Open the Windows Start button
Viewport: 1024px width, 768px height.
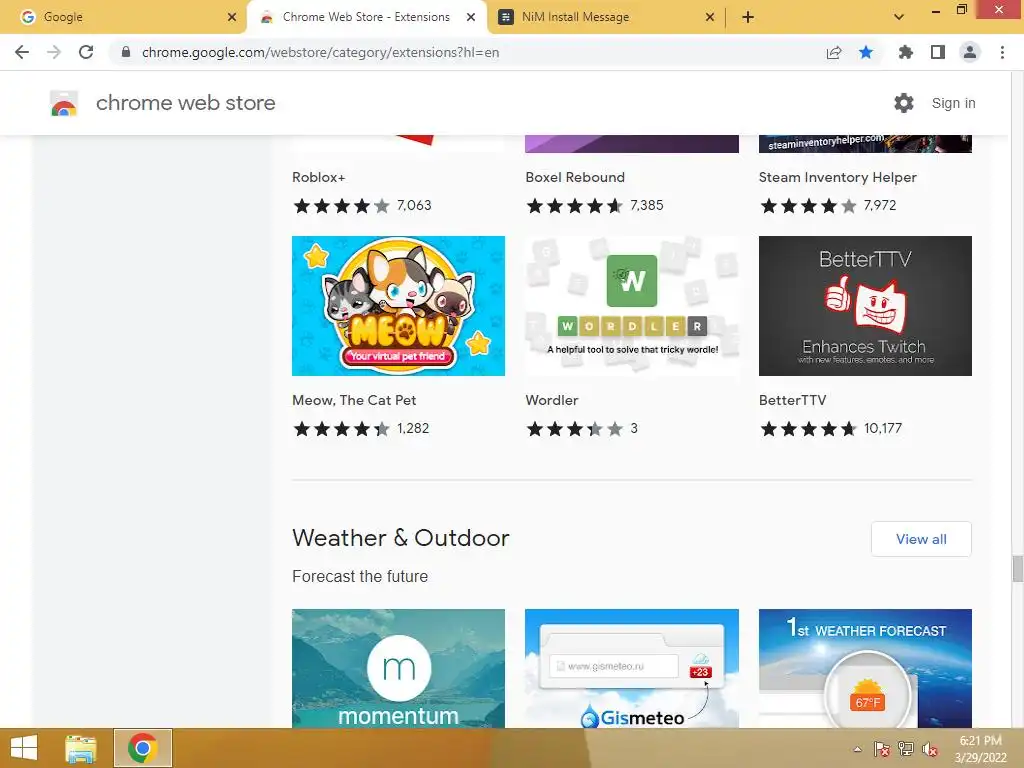24,748
